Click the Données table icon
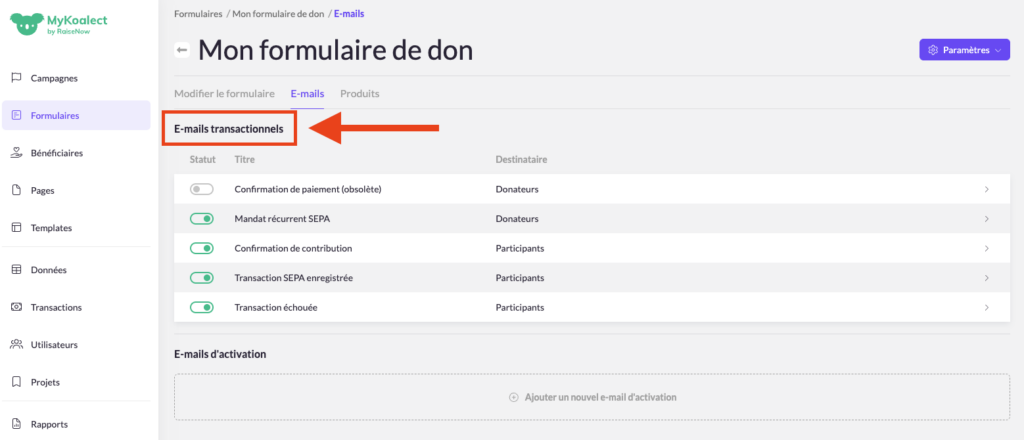This screenshot has height=440, width=1024. pos(16,270)
